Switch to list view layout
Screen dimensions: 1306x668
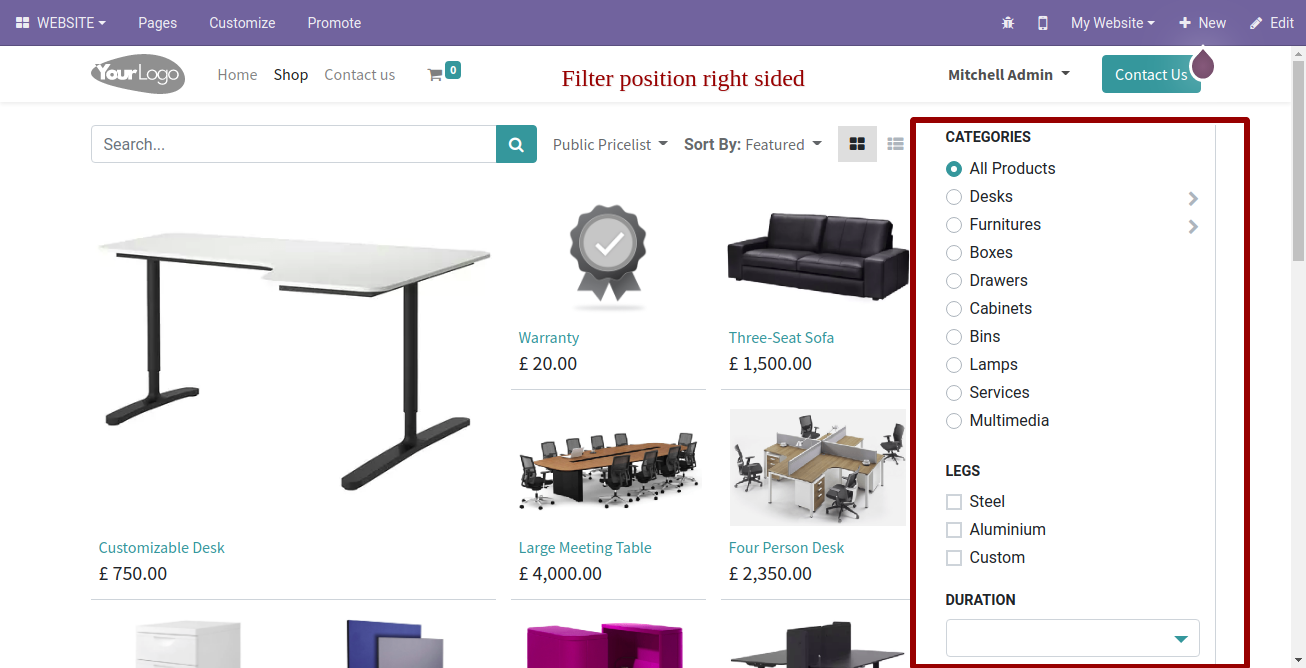(x=895, y=144)
